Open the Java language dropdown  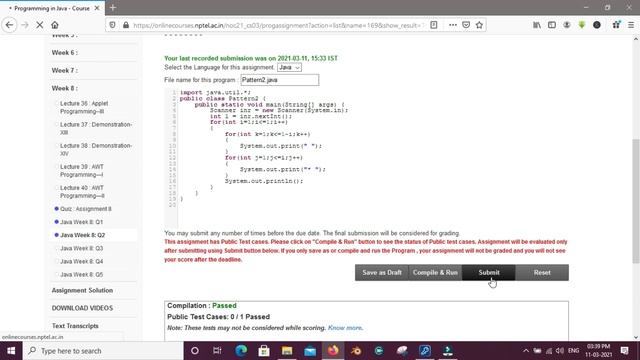(x=289, y=67)
